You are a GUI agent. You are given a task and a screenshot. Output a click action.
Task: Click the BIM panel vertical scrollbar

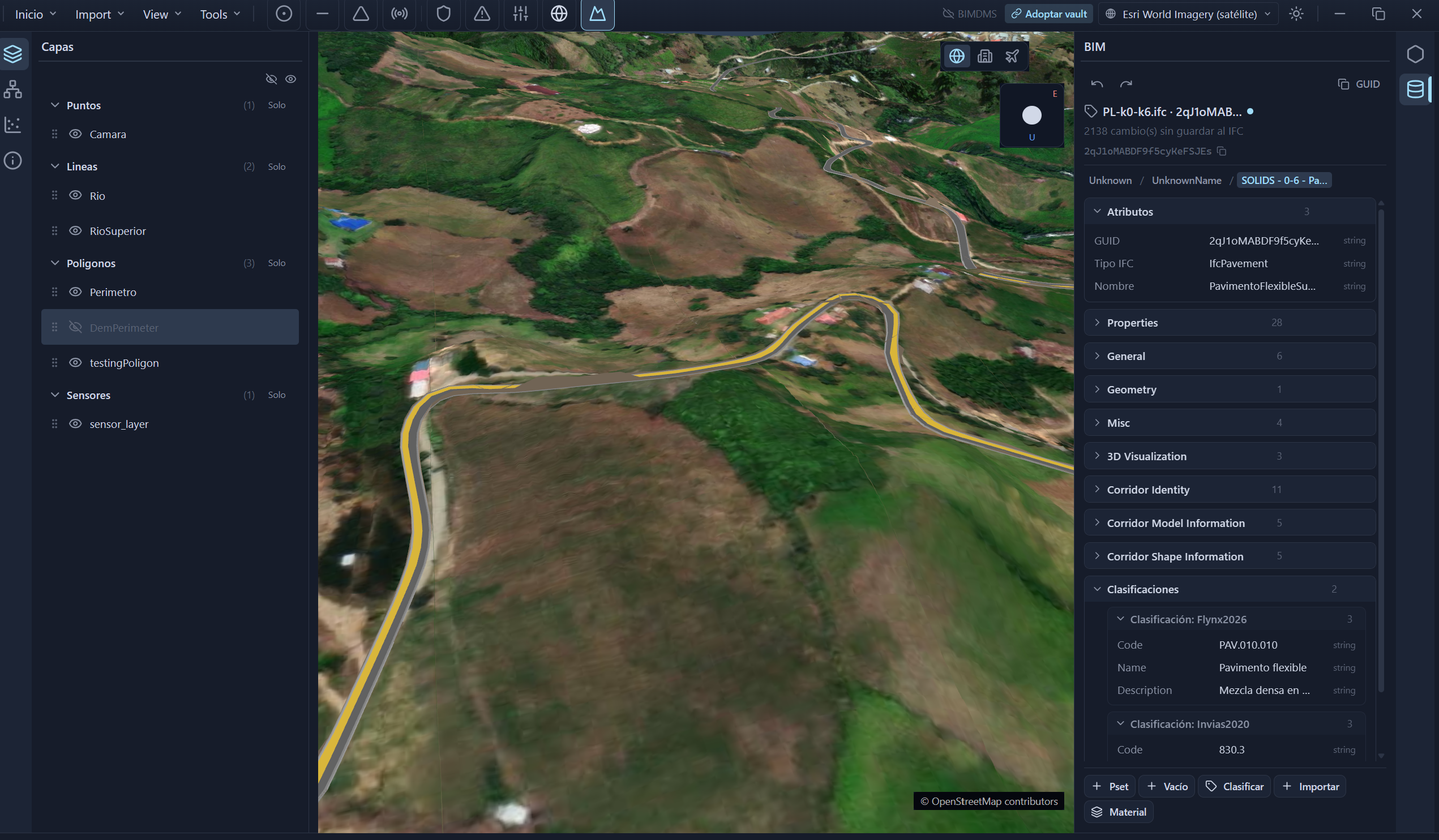click(x=1381, y=451)
